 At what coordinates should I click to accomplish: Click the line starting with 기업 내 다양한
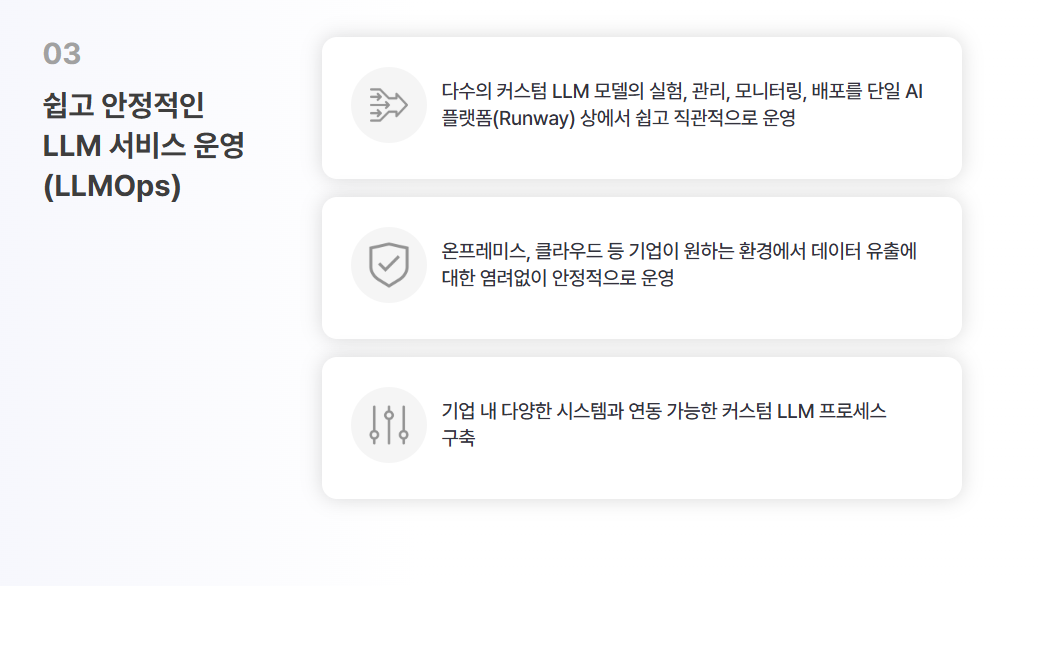coord(663,411)
